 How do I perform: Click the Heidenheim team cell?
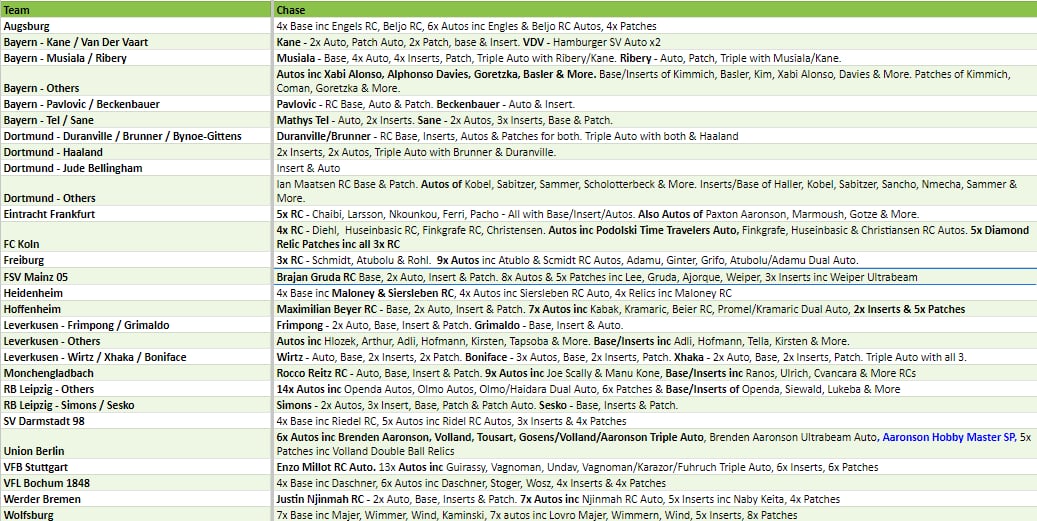tap(136, 293)
